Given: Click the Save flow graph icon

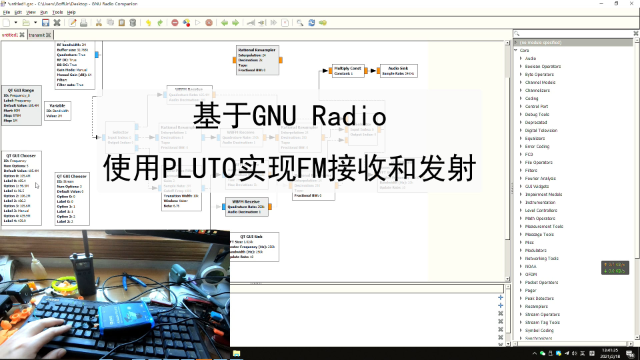Looking at the screenshot, I should (46, 23).
